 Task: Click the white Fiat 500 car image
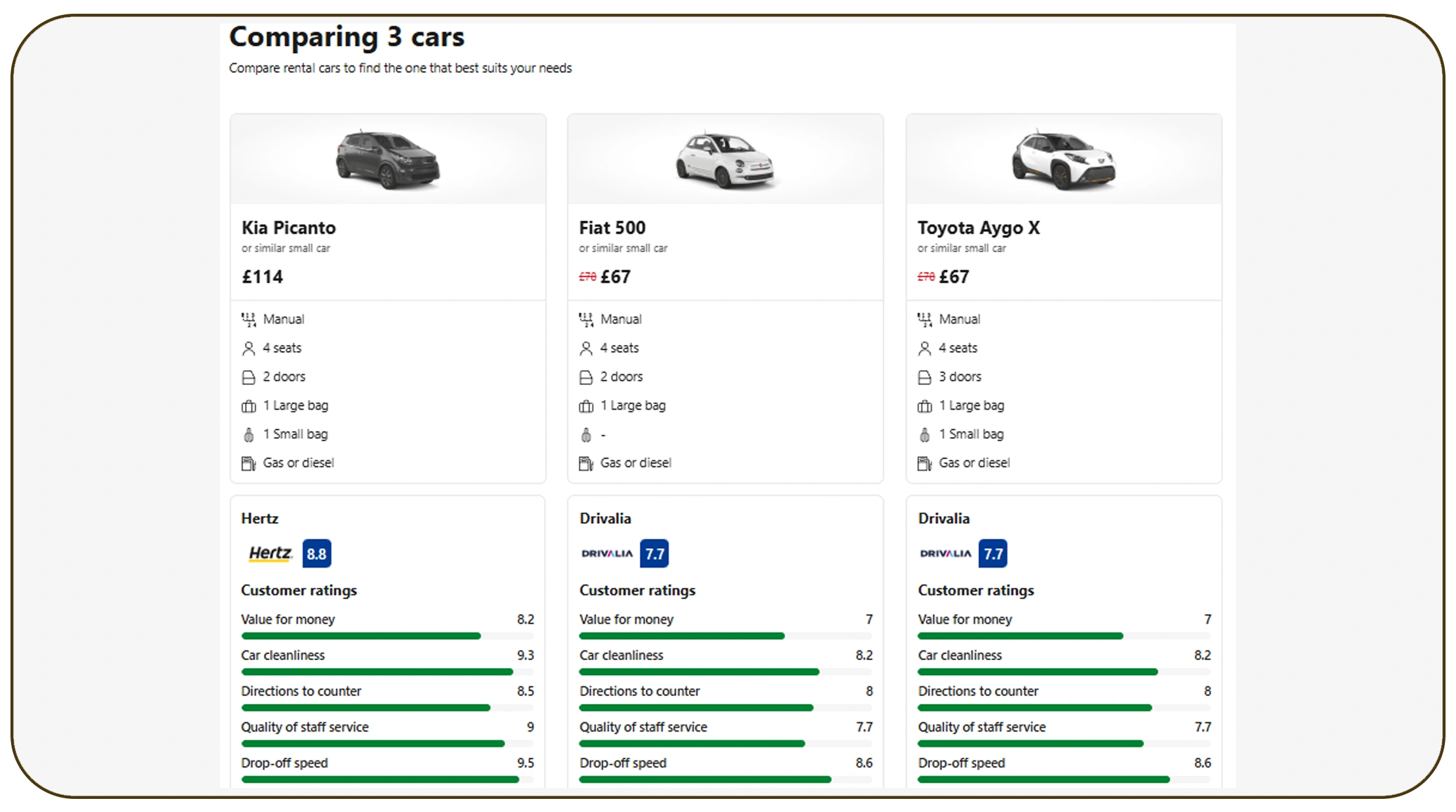coord(725,159)
